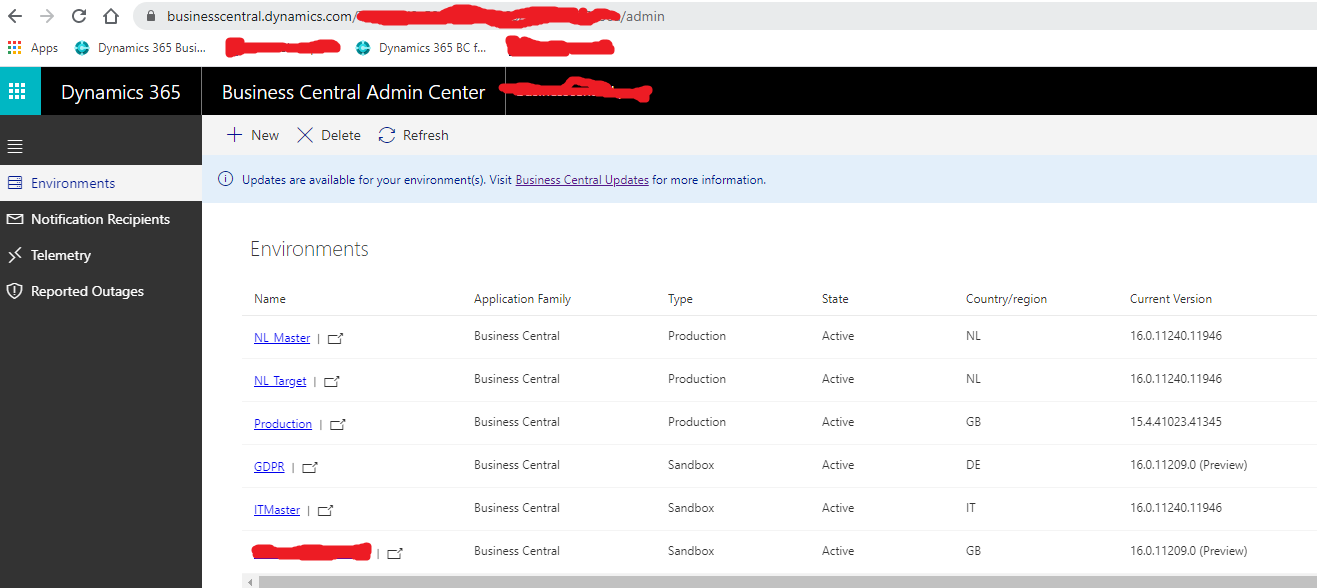
Task: Click the shield icon for Reported Outages
Action: (14, 291)
